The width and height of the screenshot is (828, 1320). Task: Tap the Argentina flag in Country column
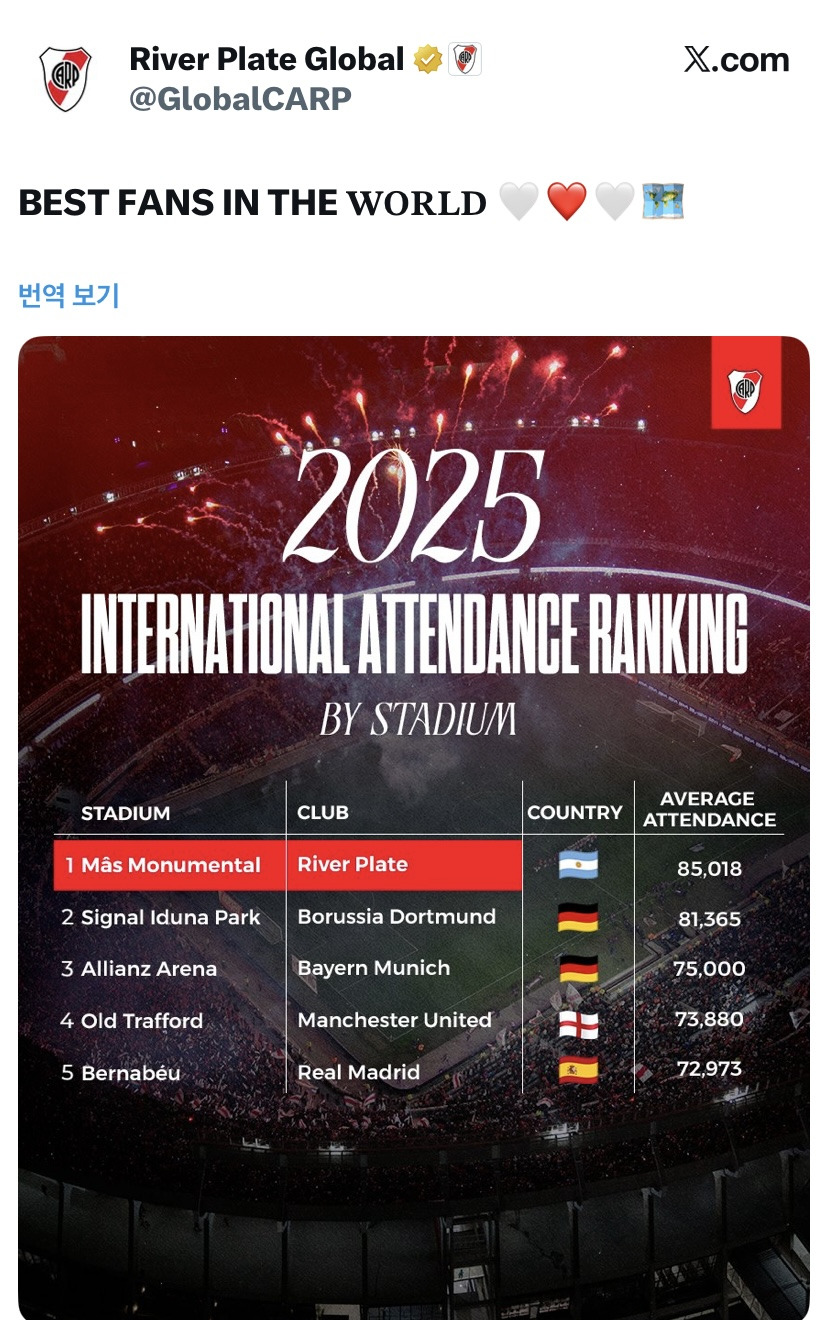pyautogui.click(x=578, y=866)
